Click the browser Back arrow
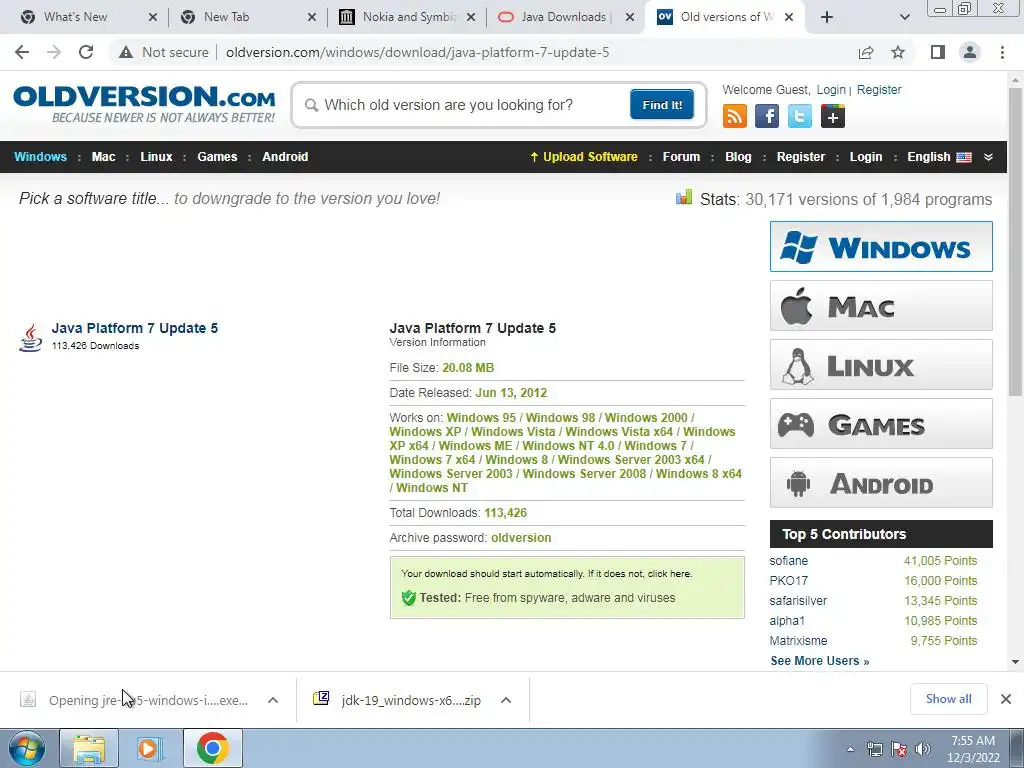The height and width of the screenshot is (768, 1024). 22,52
